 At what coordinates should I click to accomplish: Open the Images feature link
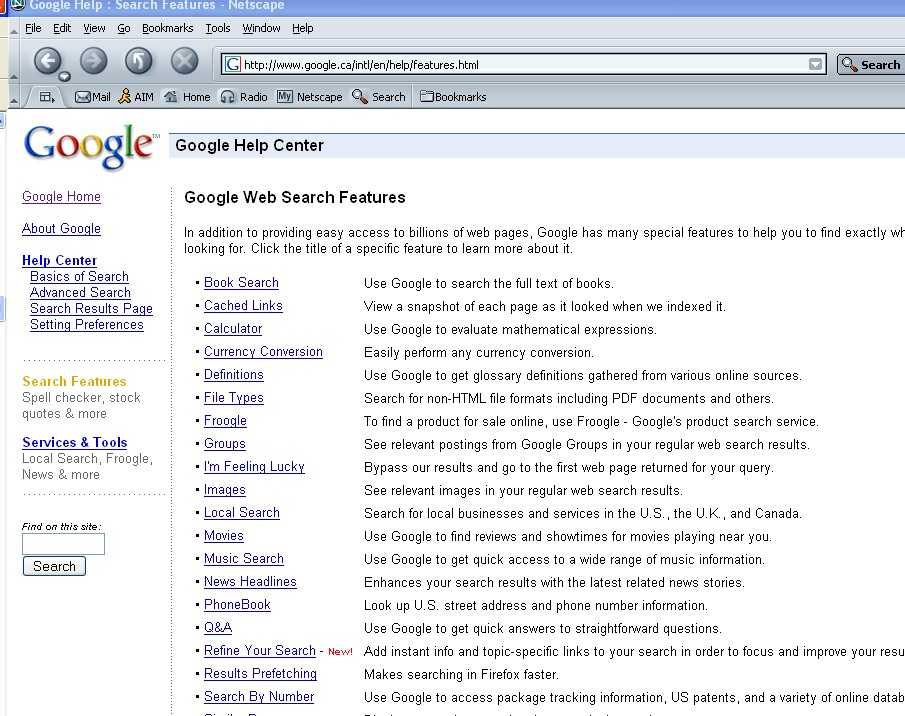(225, 490)
